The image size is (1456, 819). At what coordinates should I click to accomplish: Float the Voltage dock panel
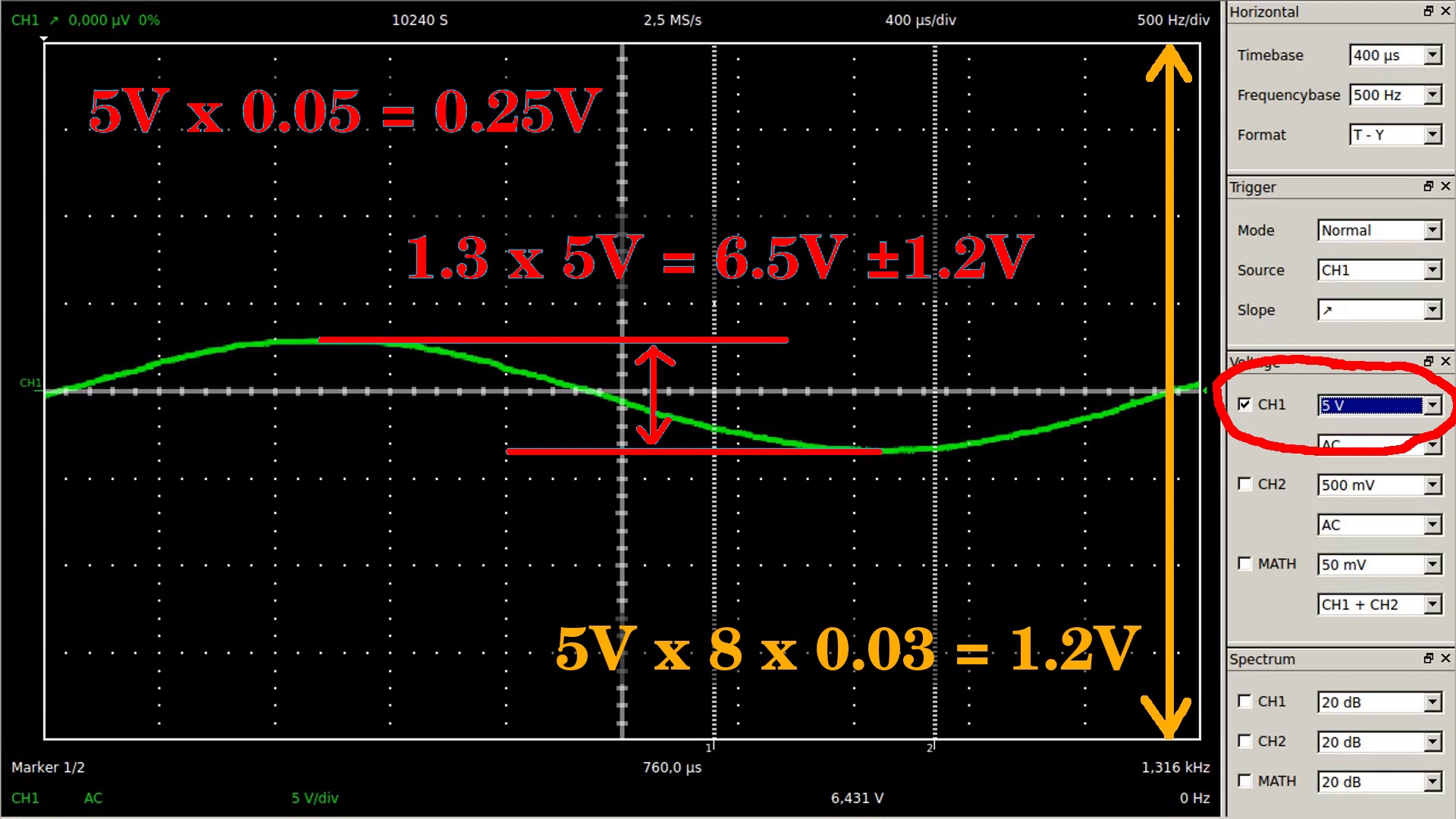tap(1429, 361)
